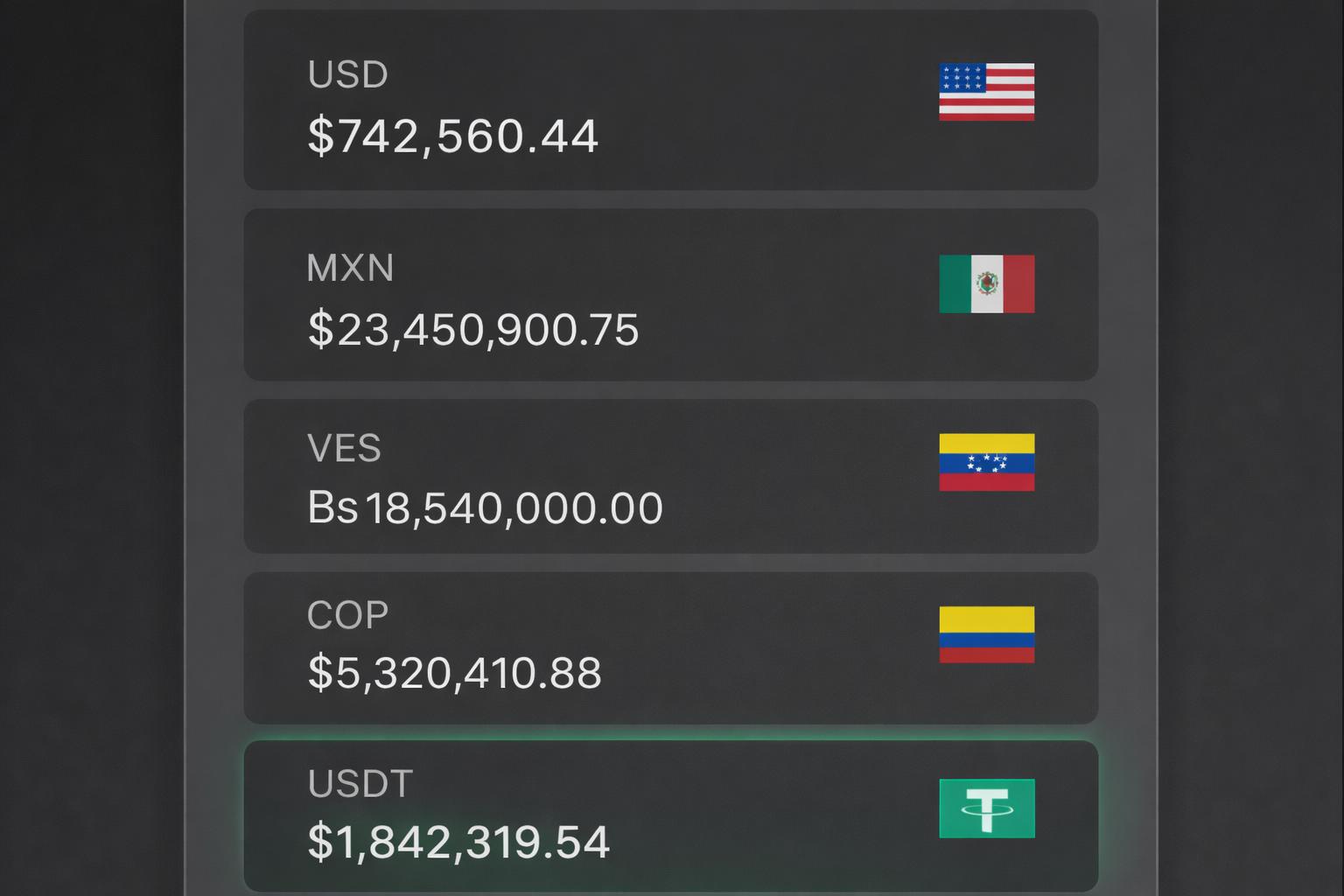Click the USD balance amount $742,560.44
Viewport: 1344px width, 896px height.
tap(453, 136)
